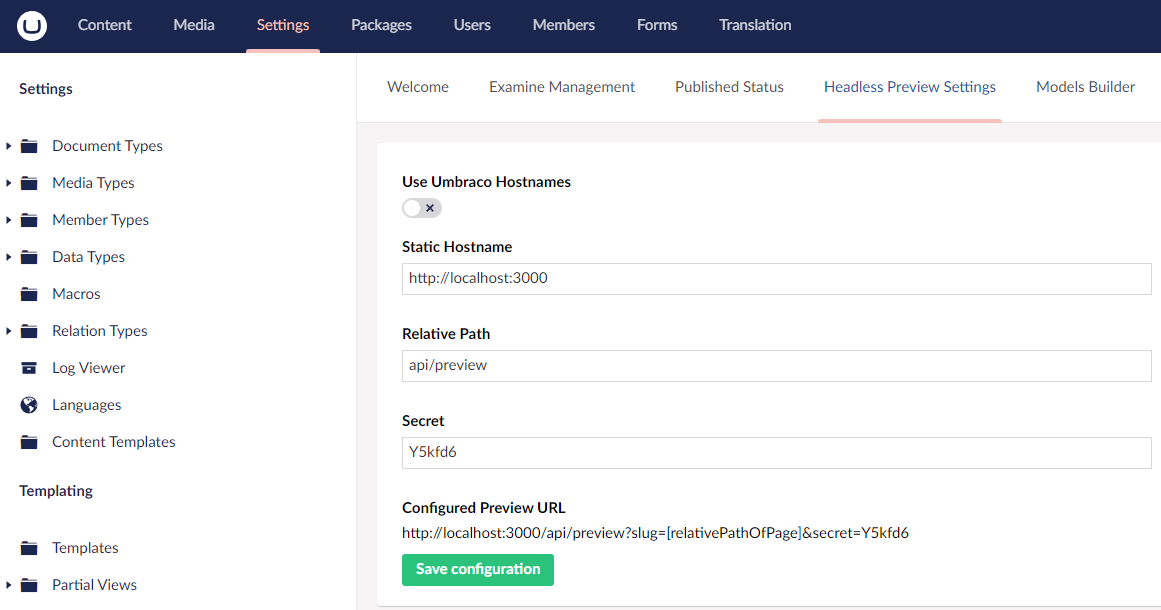Expand the Data Types tree node
Viewport: 1161px width, 610px height.
(8, 257)
